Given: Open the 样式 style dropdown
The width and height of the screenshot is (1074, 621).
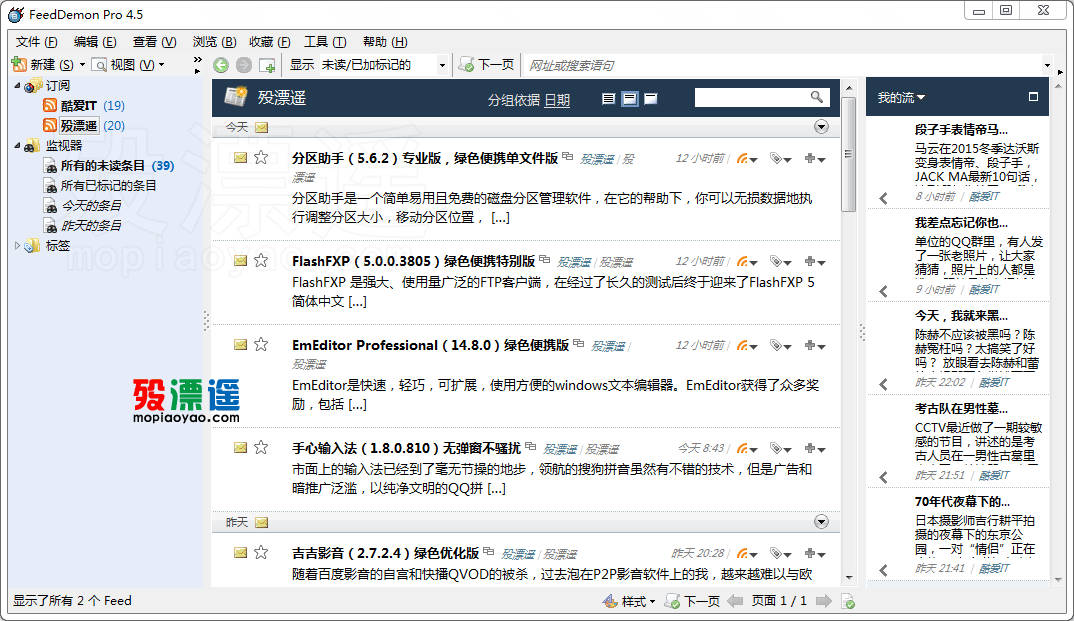Looking at the screenshot, I should click(x=629, y=601).
